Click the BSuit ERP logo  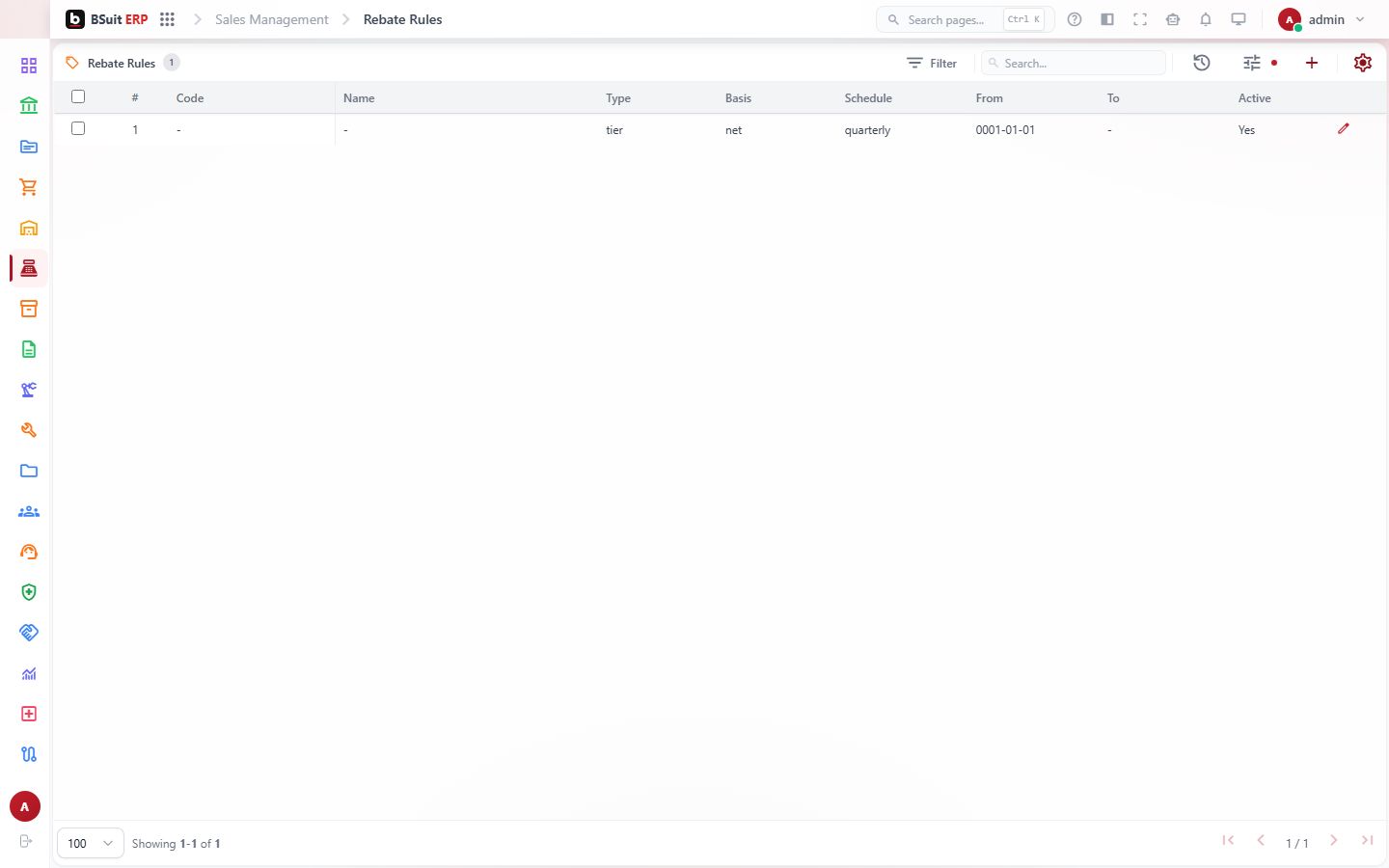[107, 19]
